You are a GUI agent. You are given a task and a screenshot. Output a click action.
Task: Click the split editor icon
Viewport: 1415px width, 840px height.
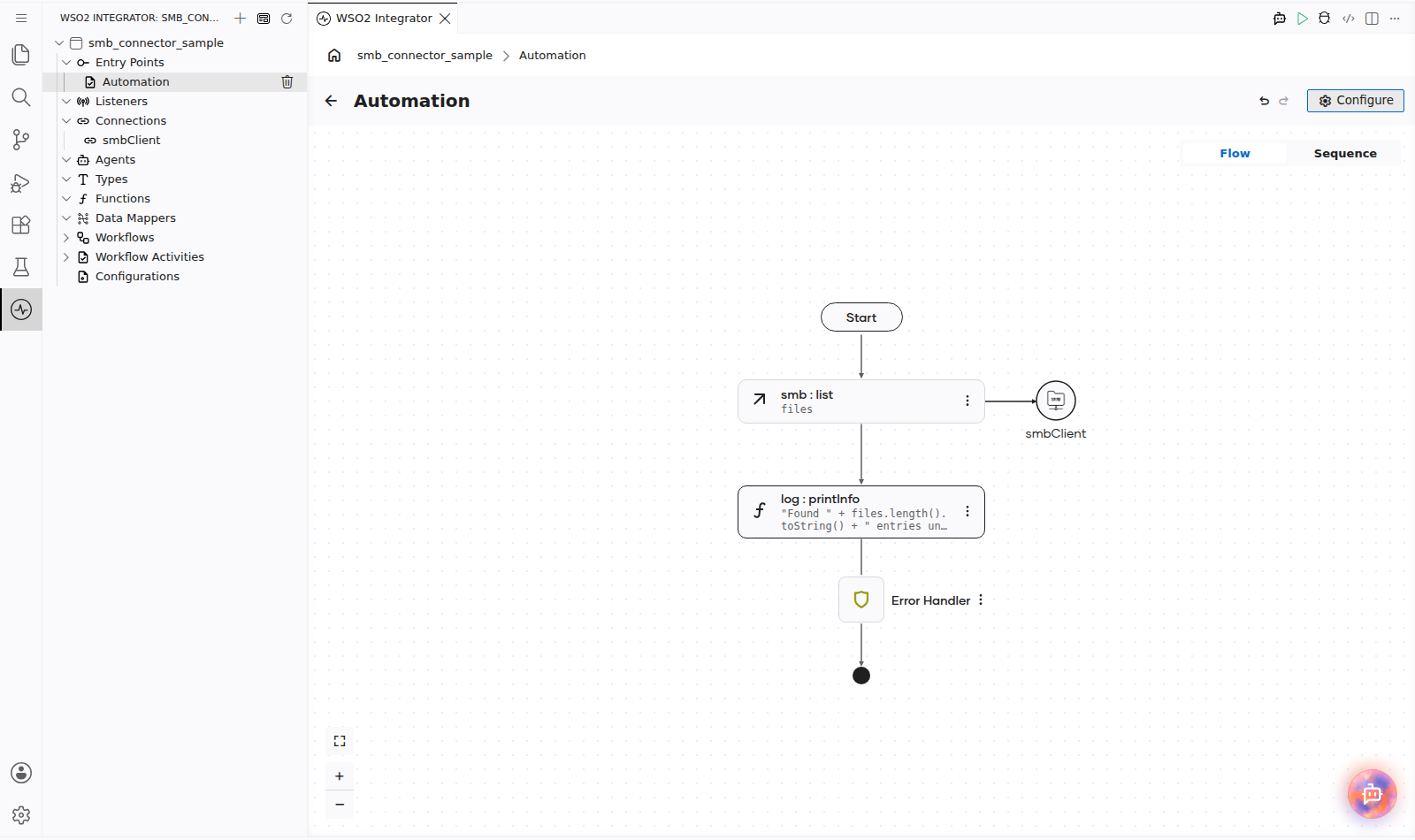pyautogui.click(x=1372, y=18)
